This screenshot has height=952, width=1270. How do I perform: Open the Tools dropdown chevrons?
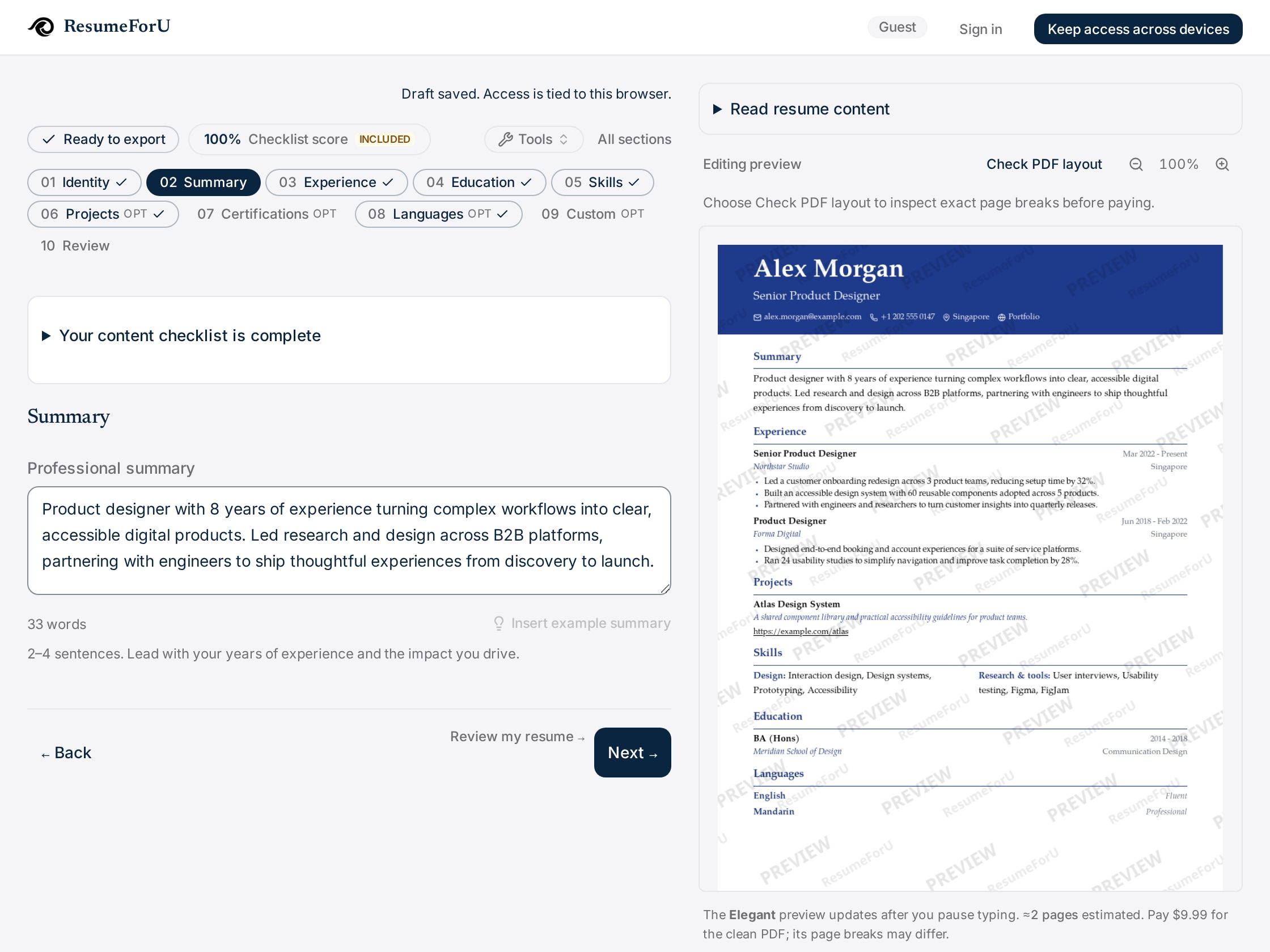pyautogui.click(x=563, y=139)
